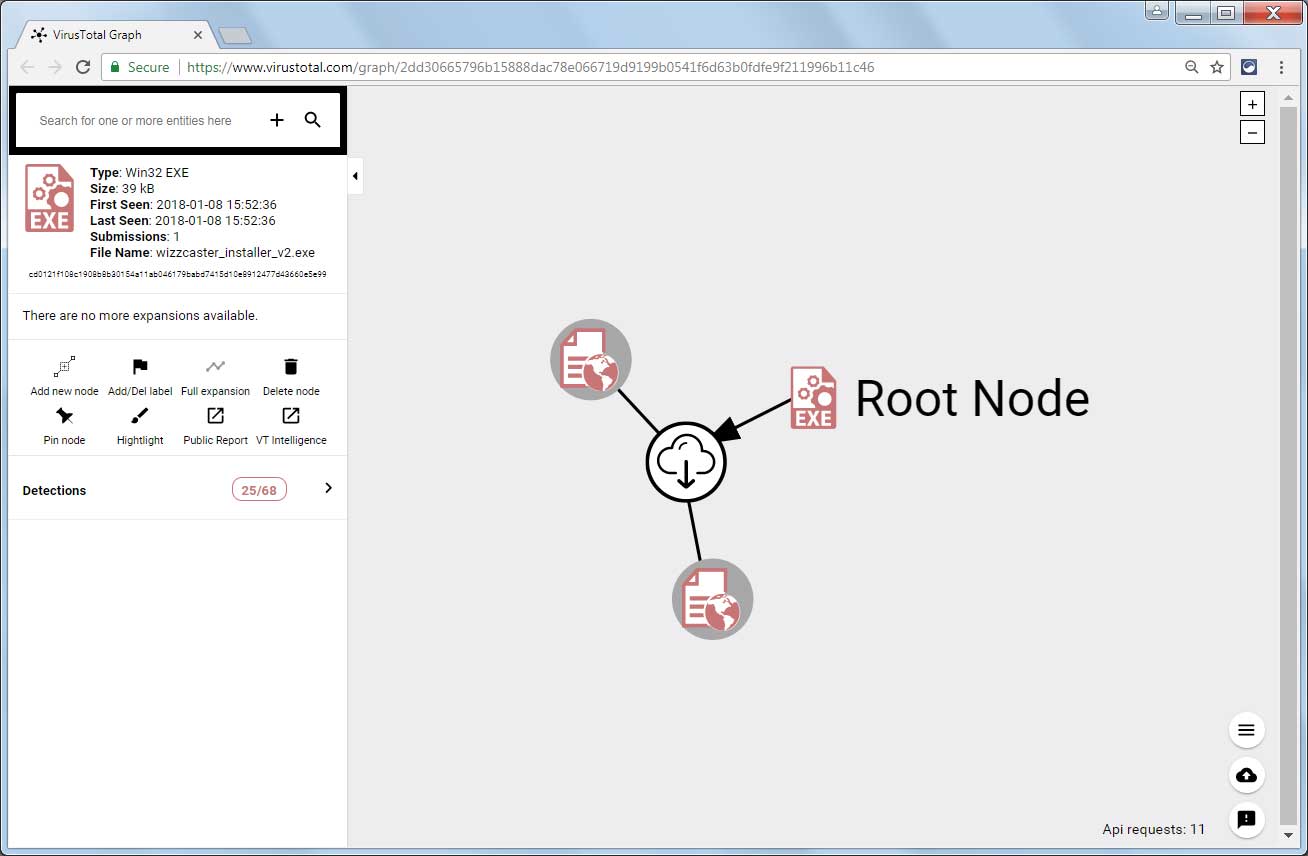This screenshot has height=856, width=1308.
Task: Click the First Seen timestamp line
Action: pos(183,205)
